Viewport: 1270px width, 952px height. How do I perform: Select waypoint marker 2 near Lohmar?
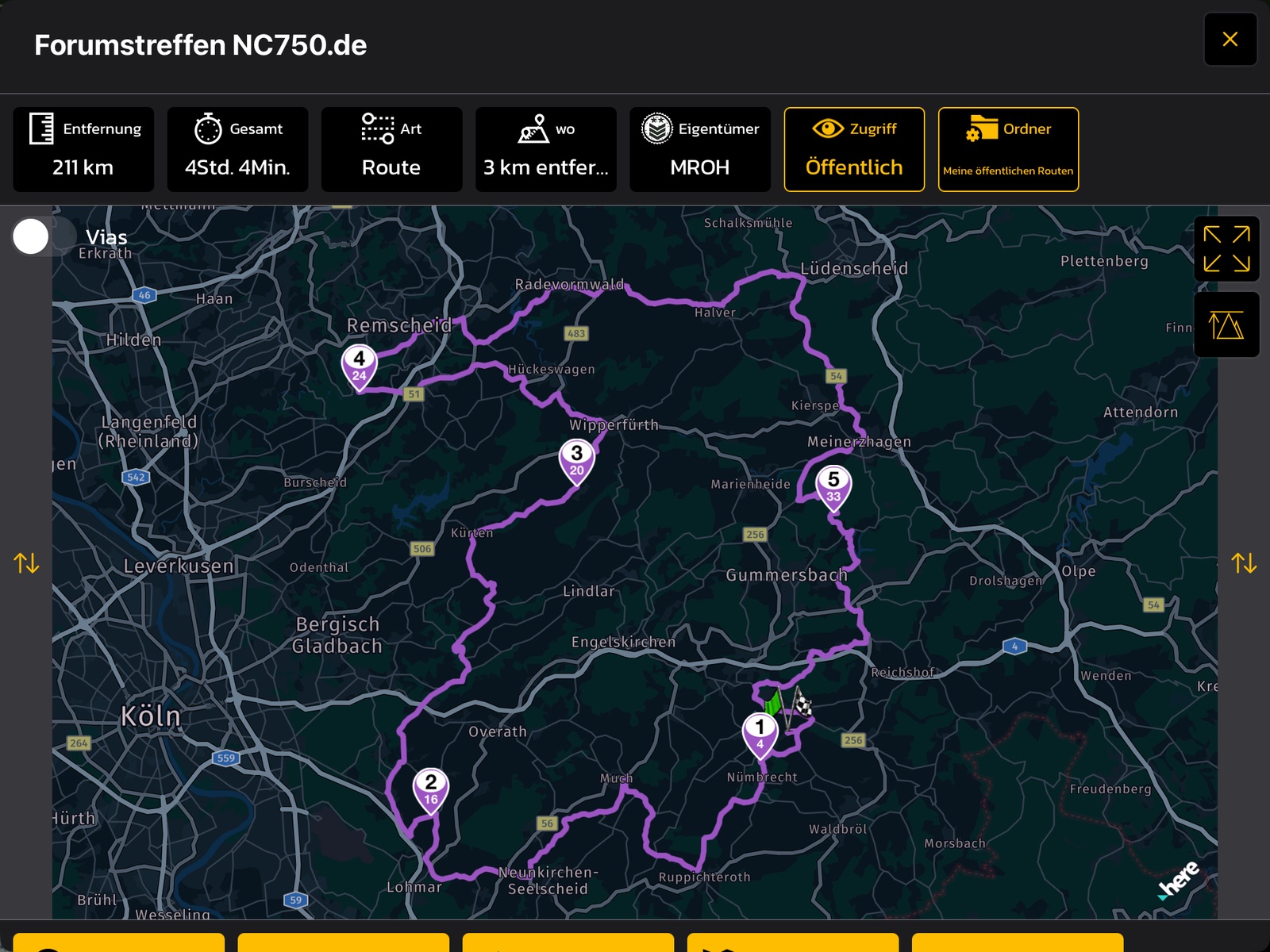pos(431,789)
